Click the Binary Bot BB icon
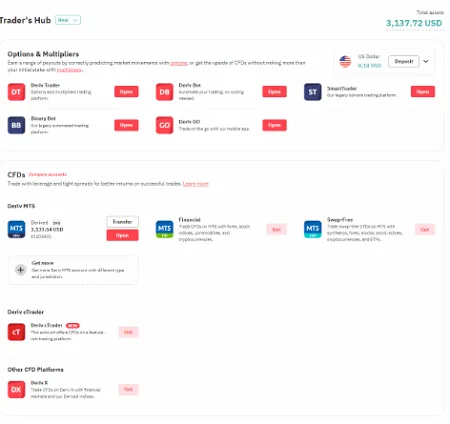Screen dimensions: 450x424 [x=16, y=125]
